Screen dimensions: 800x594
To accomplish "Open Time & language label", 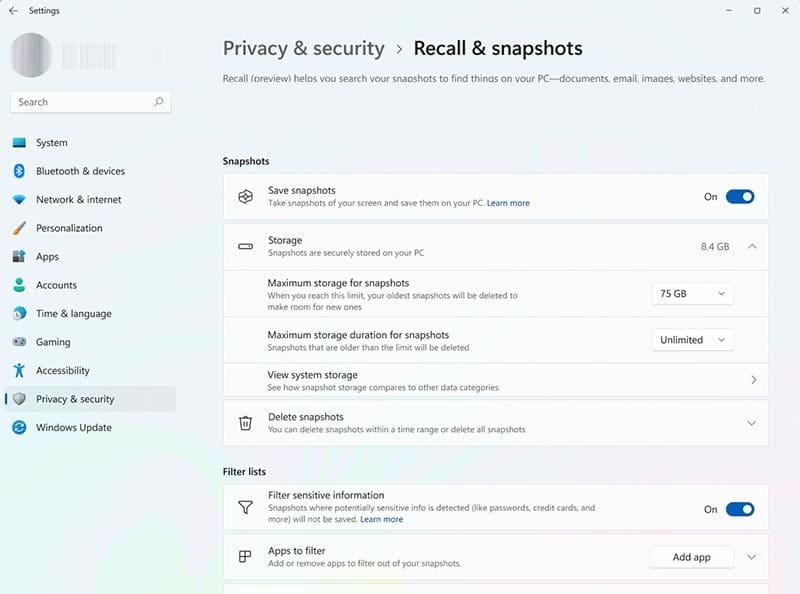I will 73,314.
